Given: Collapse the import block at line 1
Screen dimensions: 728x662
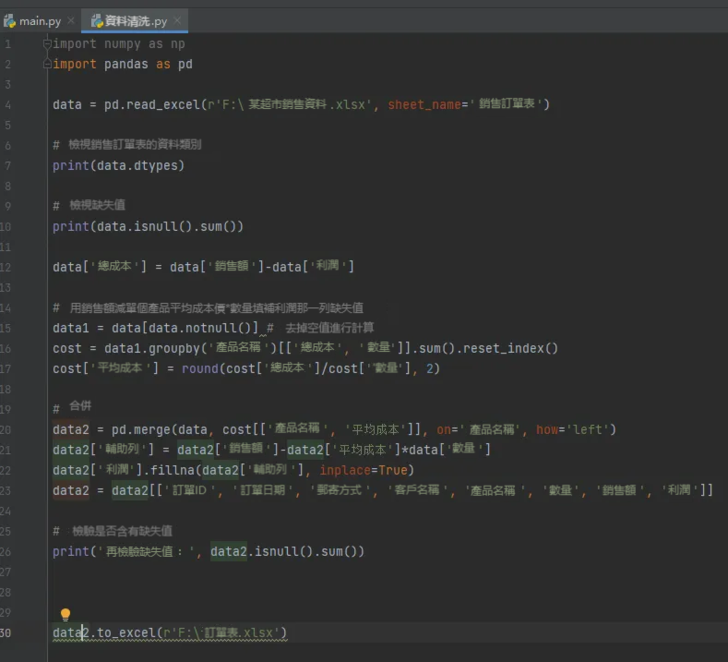Looking at the screenshot, I should [47, 44].
